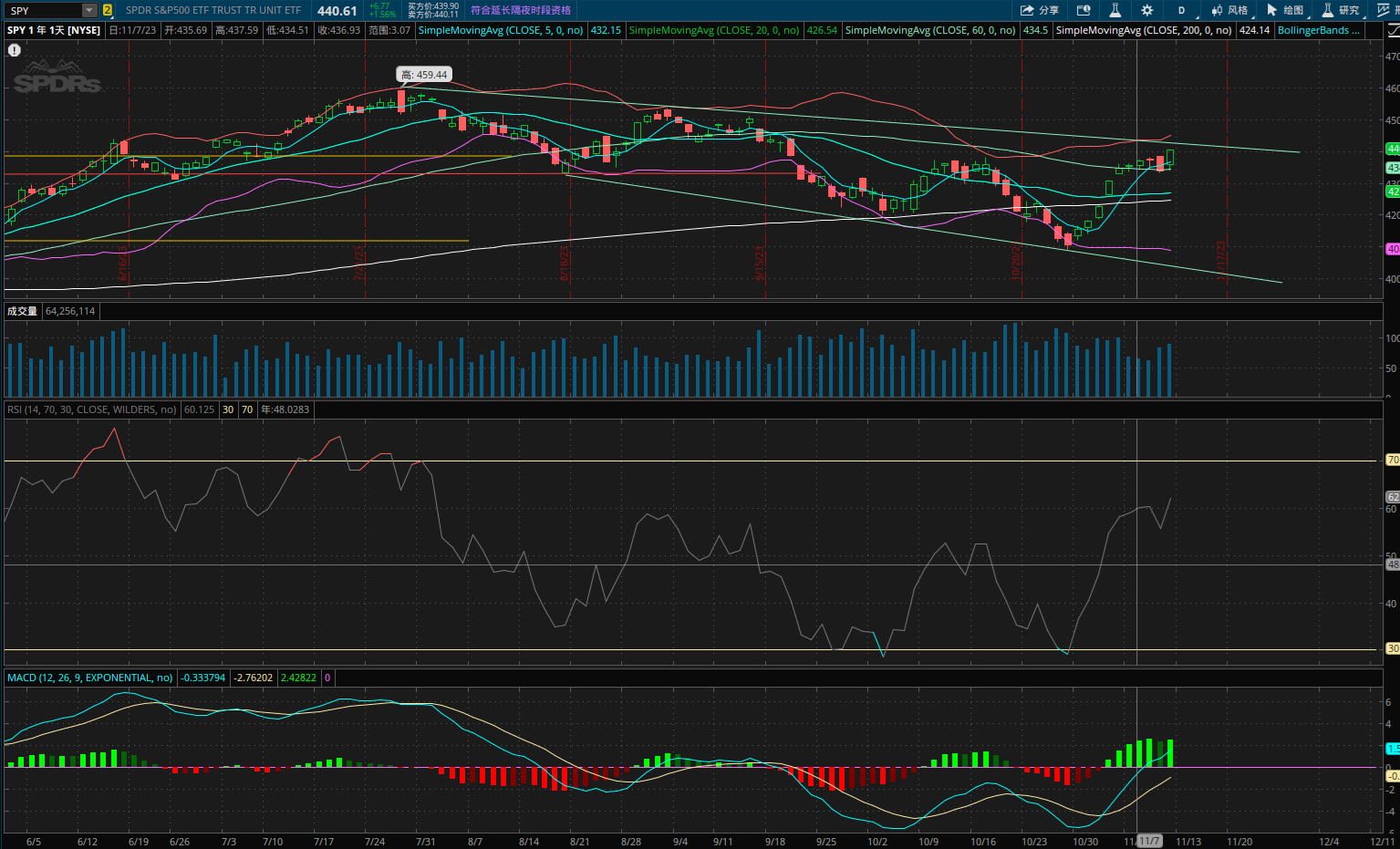Click the 10/2 date on time axis
This screenshot has width=1400, height=849.
(x=877, y=841)
